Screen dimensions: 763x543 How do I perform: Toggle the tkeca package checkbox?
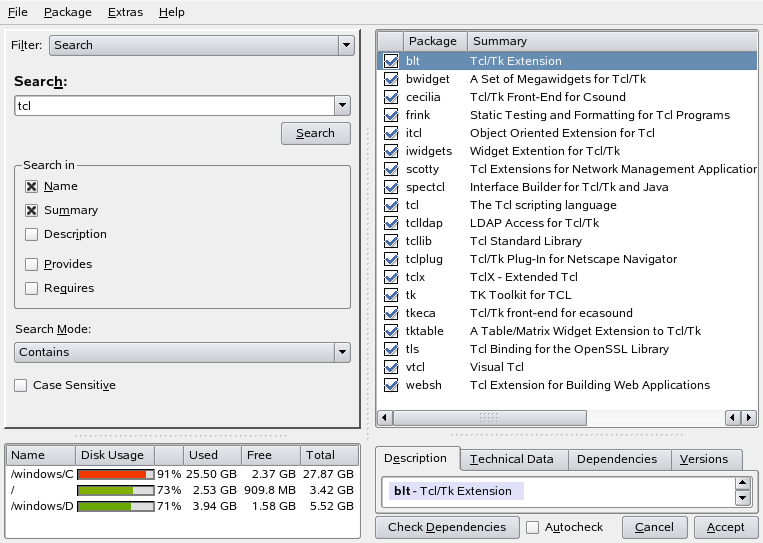pyautogui.click(x=391, y=313)
